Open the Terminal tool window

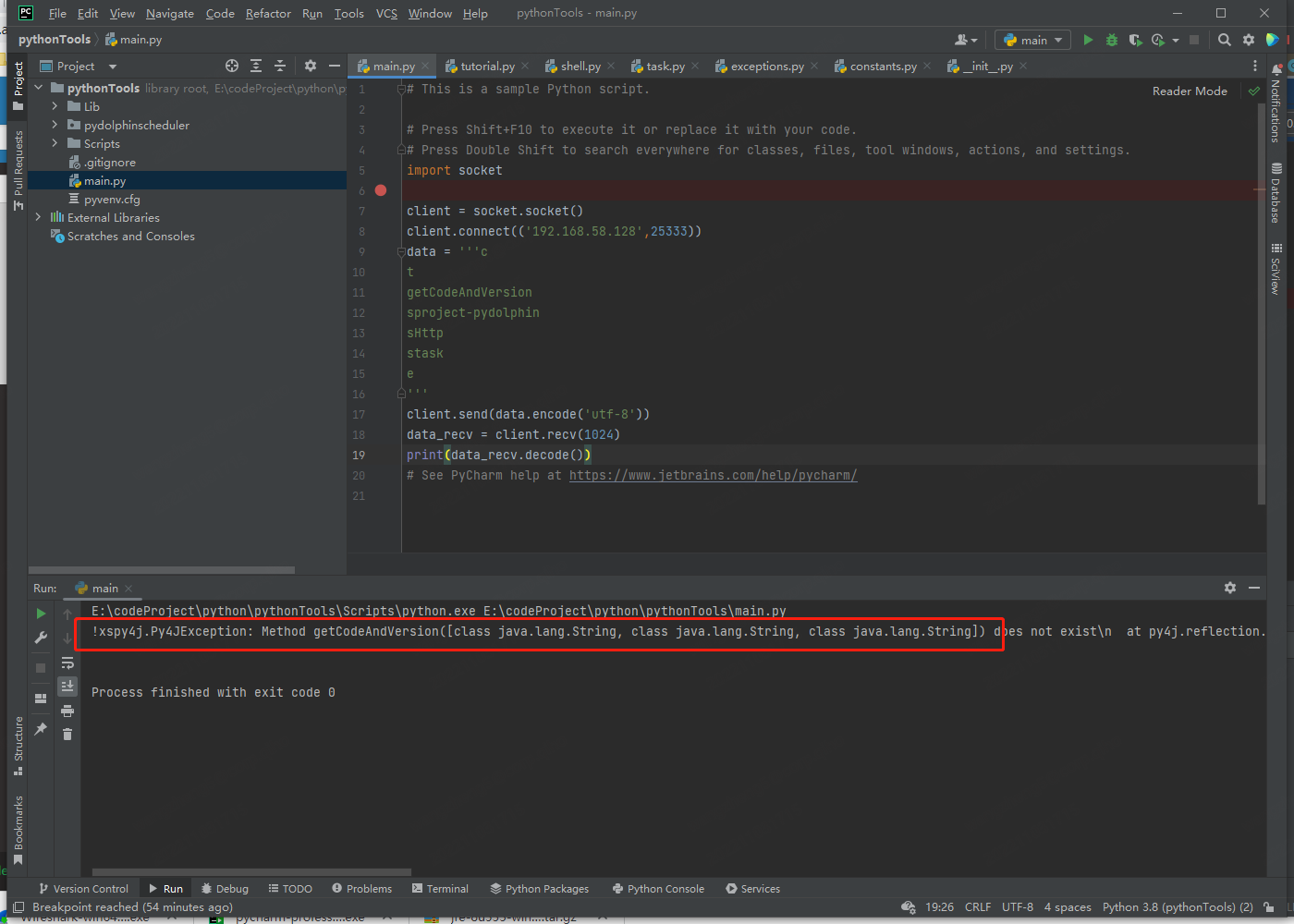point(440,888)
